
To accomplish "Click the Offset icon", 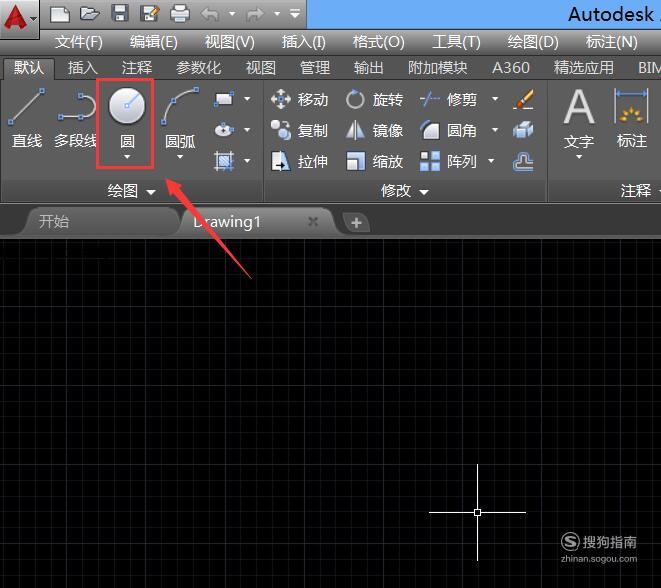I will [524, 161].
